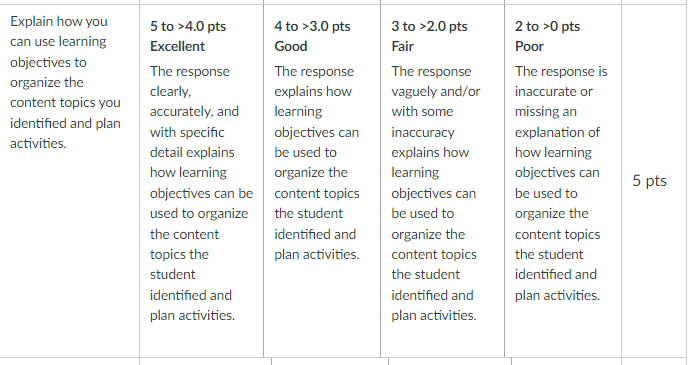Click the Excellent rating label
Image resolution: width=696 pixels, height=365 pixels.
pyautogui.click(x=177, y=46)
